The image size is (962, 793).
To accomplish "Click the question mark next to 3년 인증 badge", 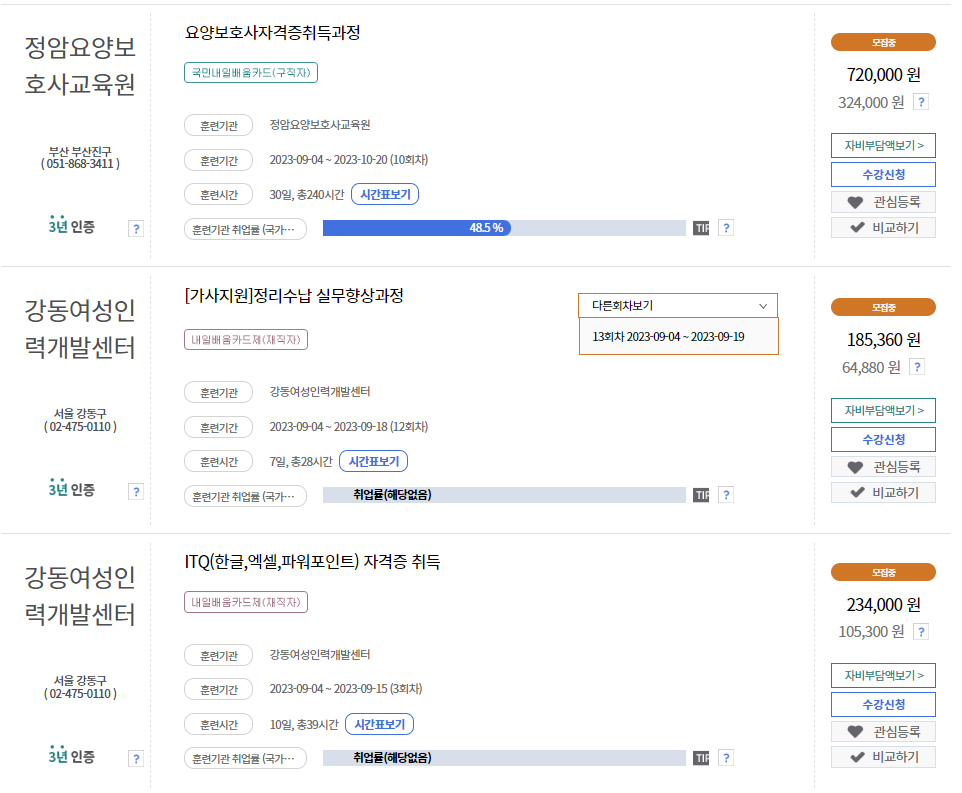I will coord(136,227).
